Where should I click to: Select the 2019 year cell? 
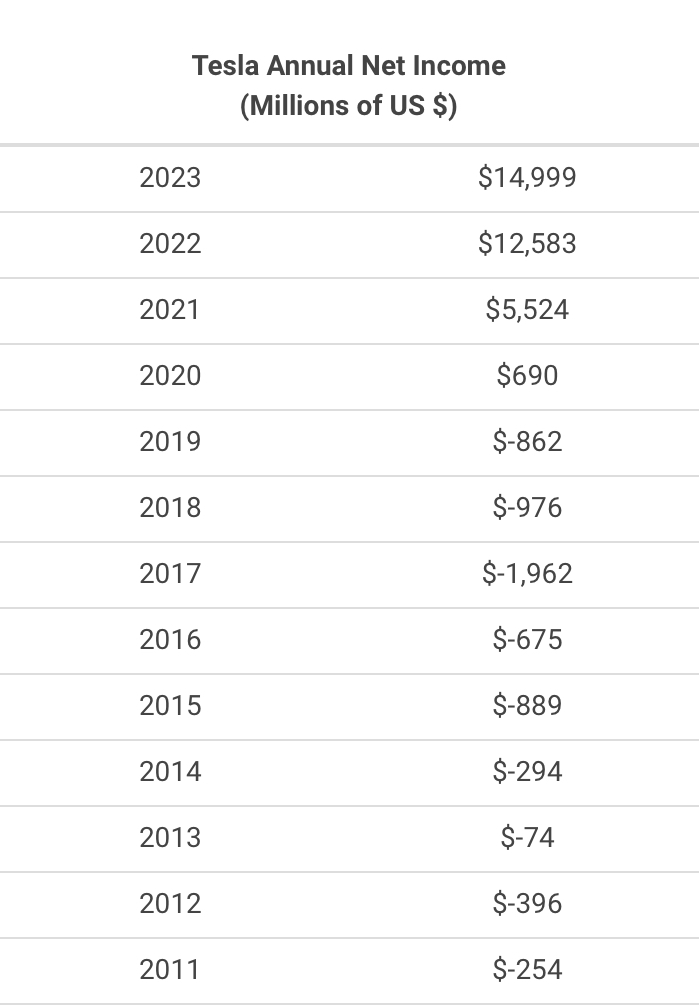[x=170, y=442]
